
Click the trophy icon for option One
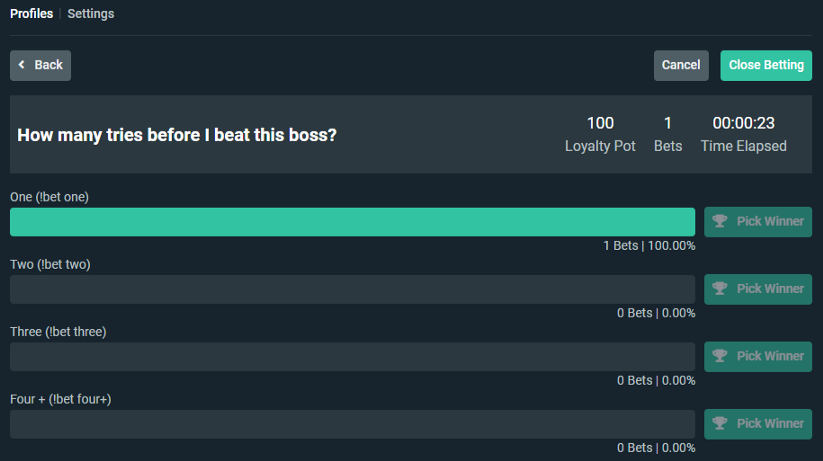(x=720, y=222)
